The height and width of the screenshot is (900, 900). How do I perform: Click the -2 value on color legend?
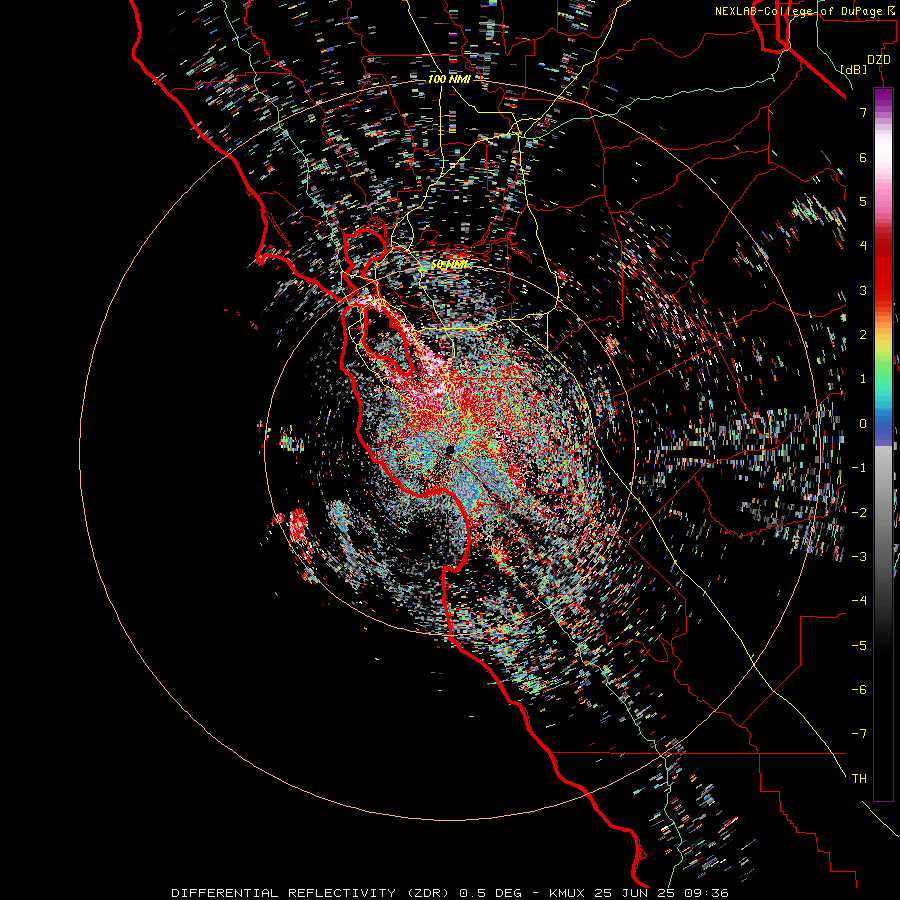click(859, 512)
